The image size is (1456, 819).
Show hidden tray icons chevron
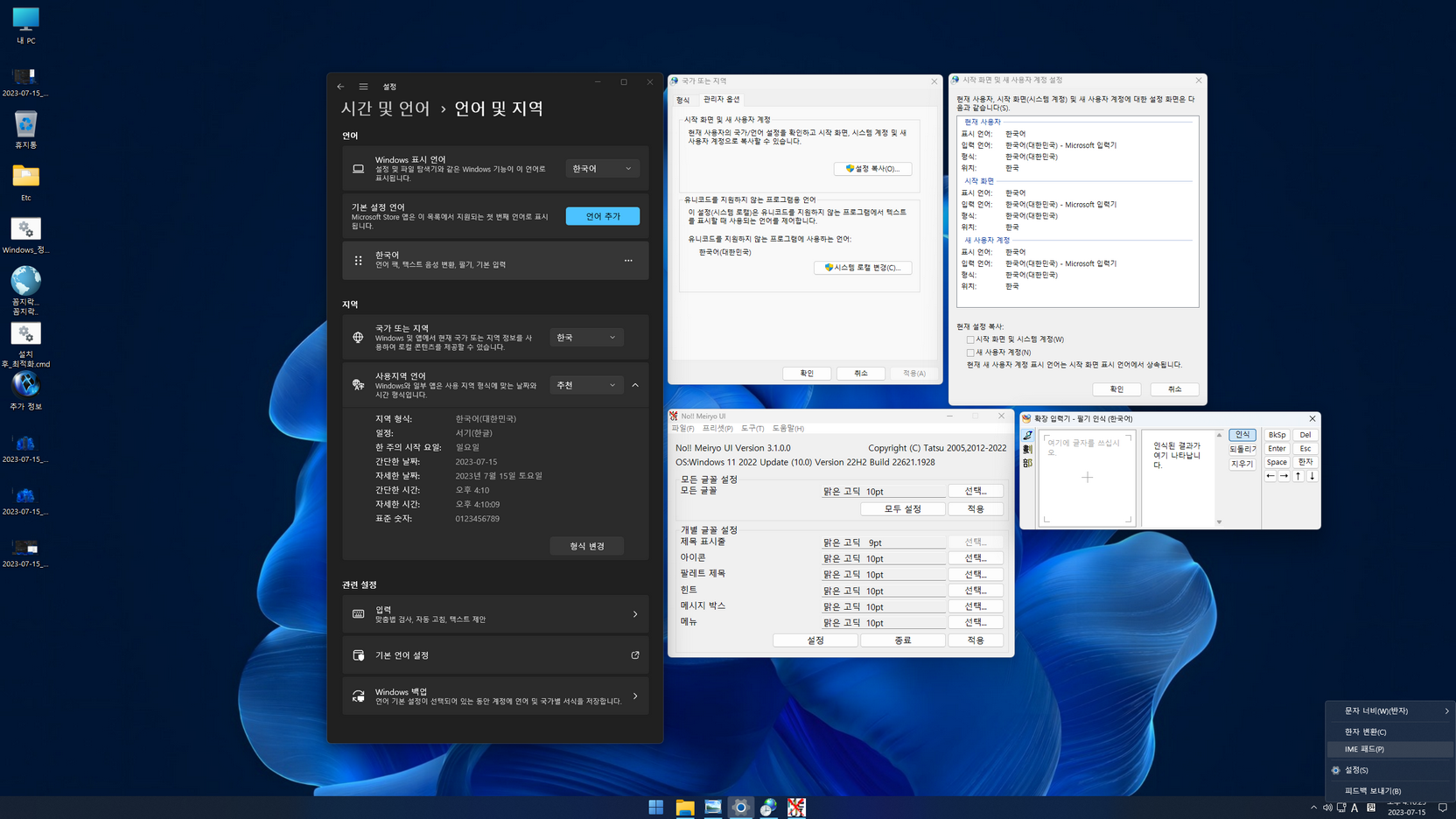click(x=1313, y=808)
